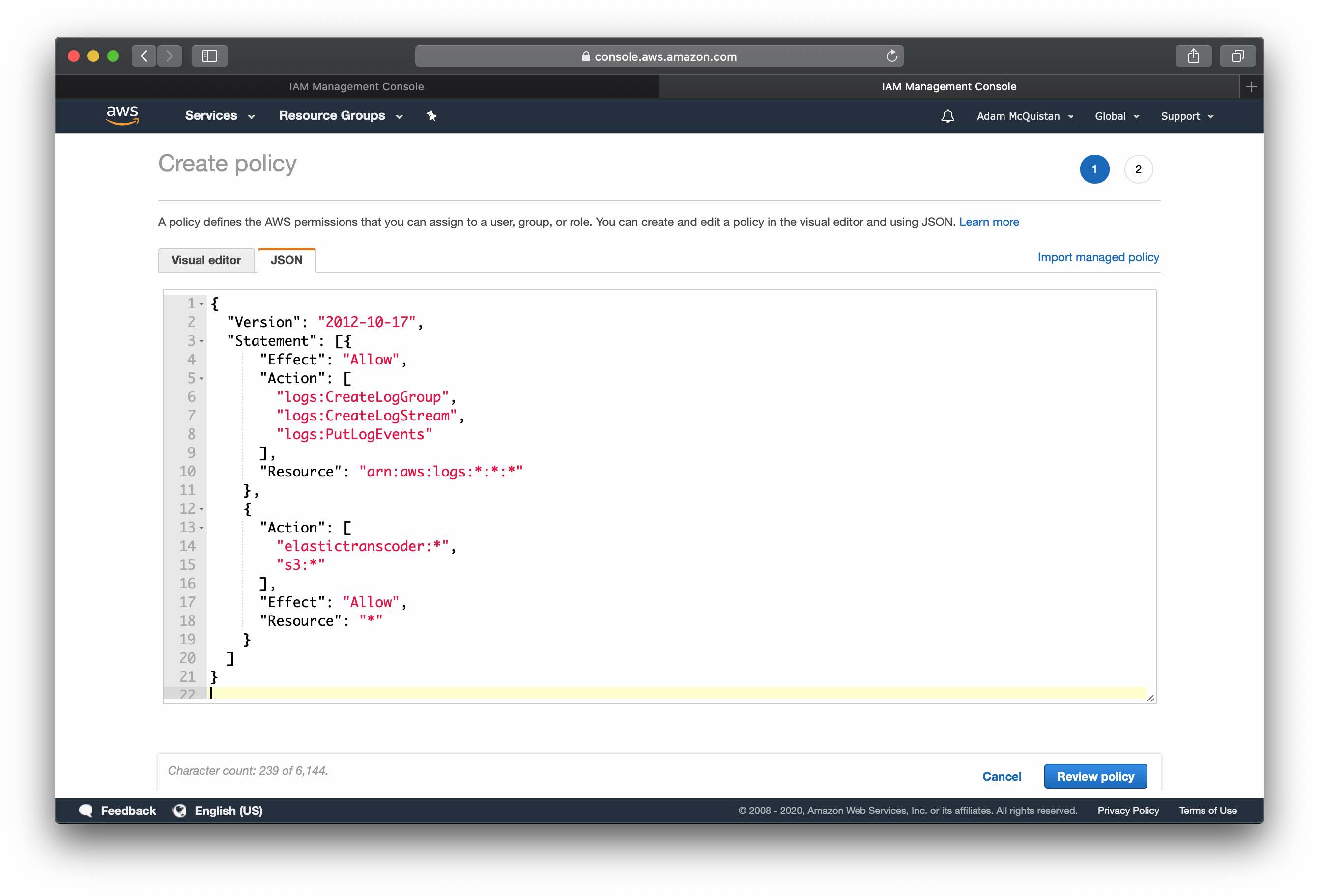Switch to the Visual editor tab

(206, 260)
